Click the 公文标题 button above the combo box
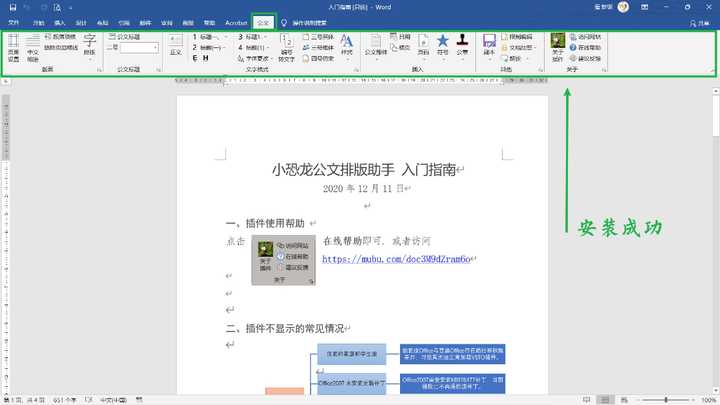The width and height of the screenshot is (720, 405). pyautogui.click(x=124, y=37)
